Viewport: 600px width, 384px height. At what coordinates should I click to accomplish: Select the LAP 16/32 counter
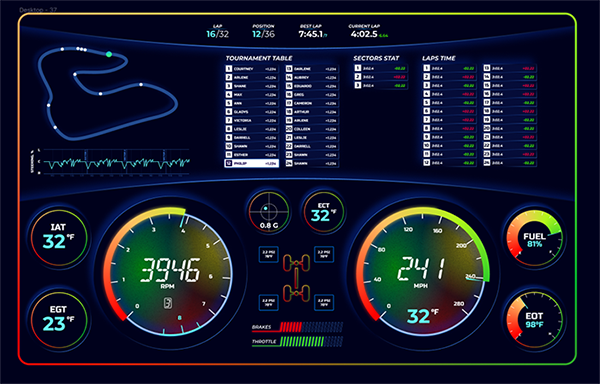(217, 32)
